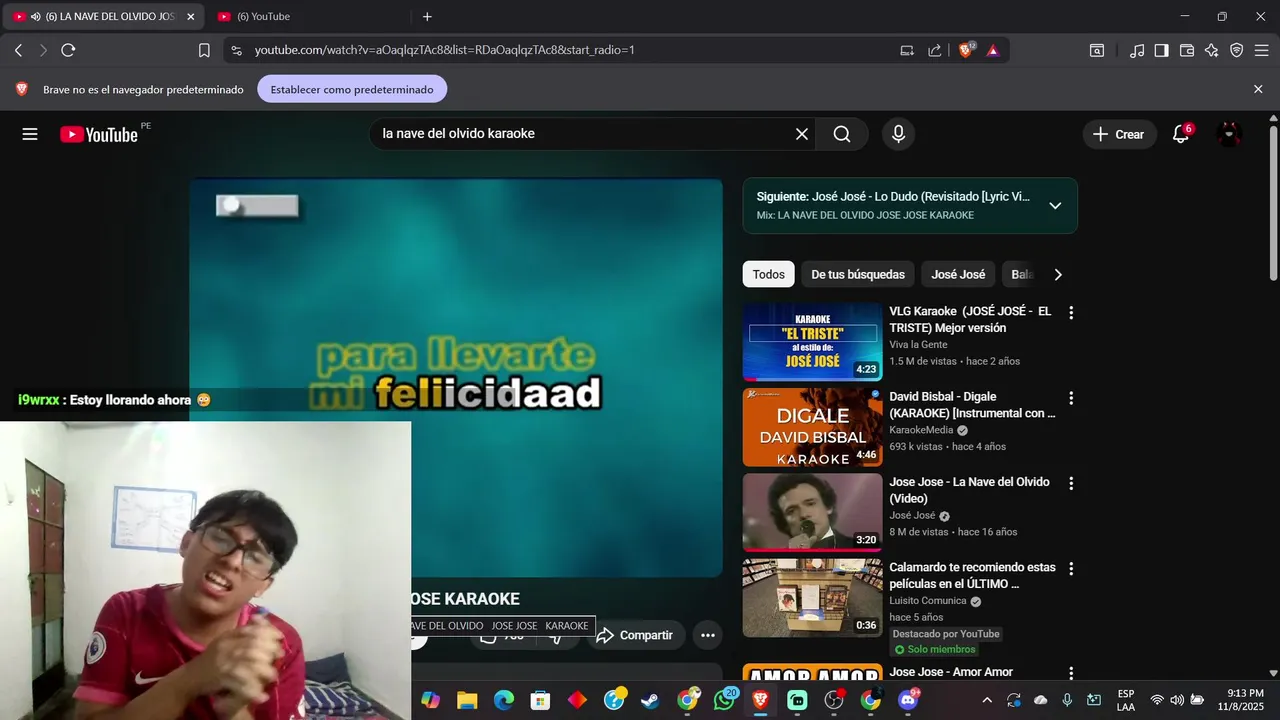This screenshot has height=720, width=1280.
Task: Select the José José filter chip
Action: tap(958, 274)
